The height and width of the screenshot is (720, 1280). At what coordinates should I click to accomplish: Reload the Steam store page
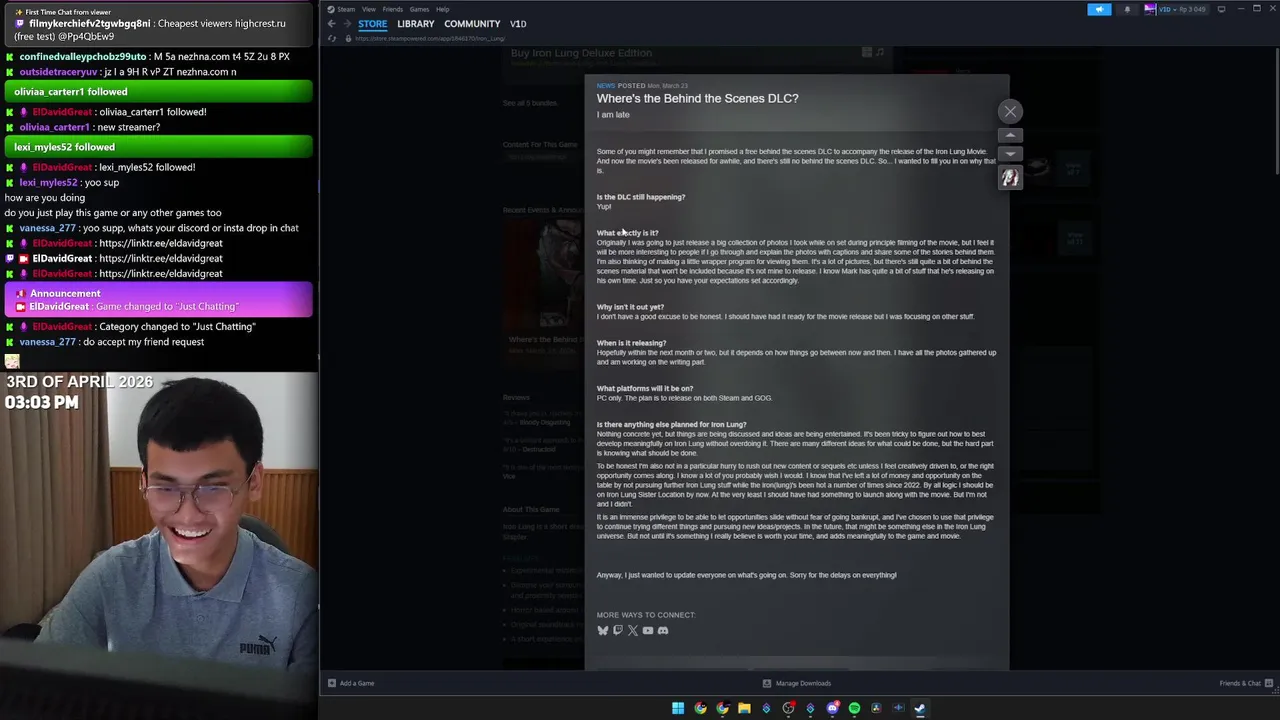(x=333, y=39)
